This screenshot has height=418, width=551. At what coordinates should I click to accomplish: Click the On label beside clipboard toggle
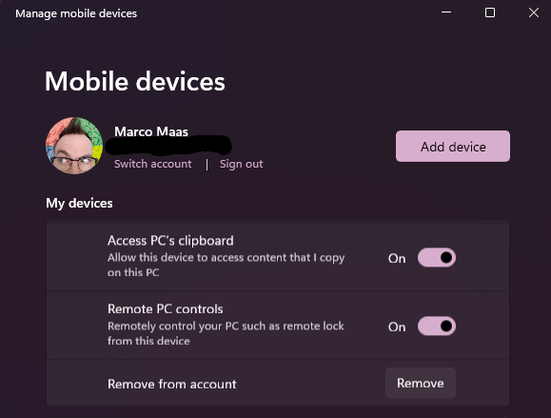397,259
